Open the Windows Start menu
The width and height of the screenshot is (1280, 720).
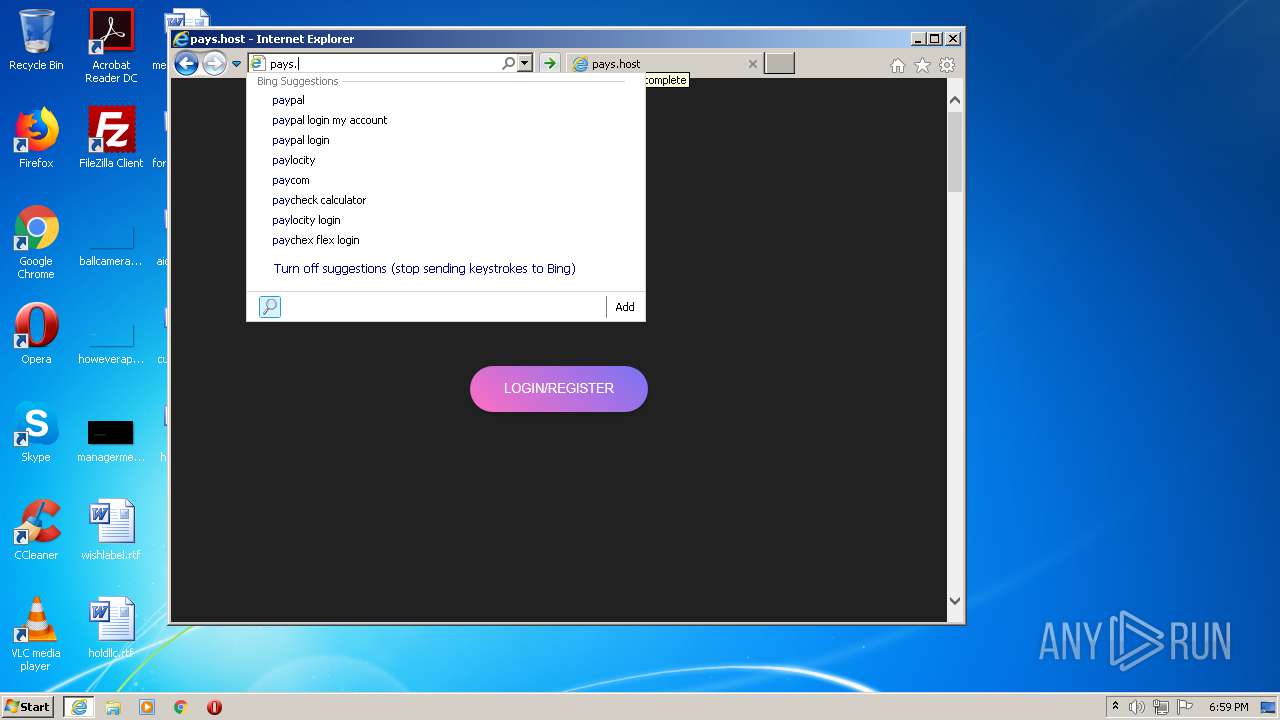tap(27, 706)
